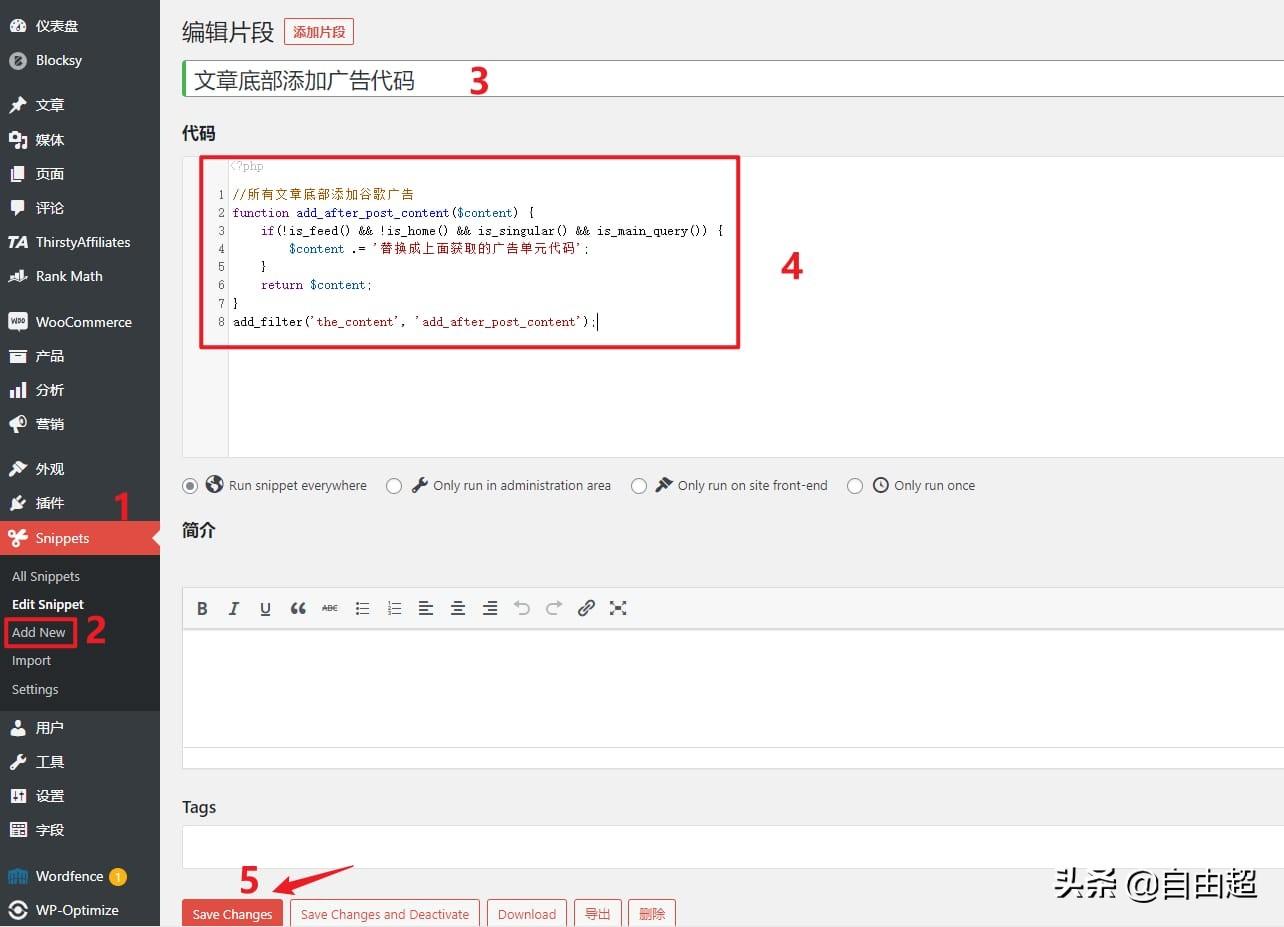The width and height of the screenshot is (1284, 927).
Task: Open Add New snippet submenu
Action: pyautogui.click(x=39, y=632)
